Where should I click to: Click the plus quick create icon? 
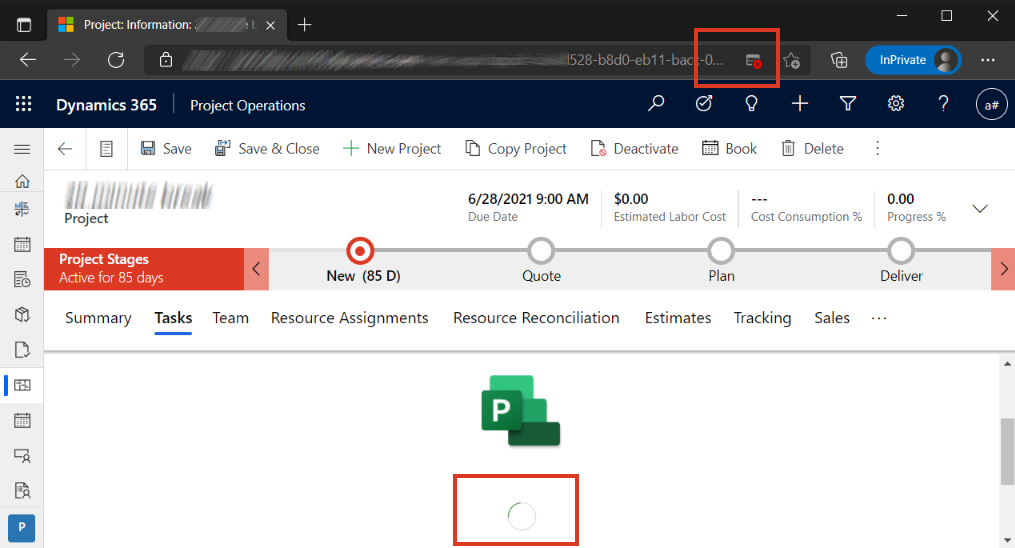[x=799, y=104]
